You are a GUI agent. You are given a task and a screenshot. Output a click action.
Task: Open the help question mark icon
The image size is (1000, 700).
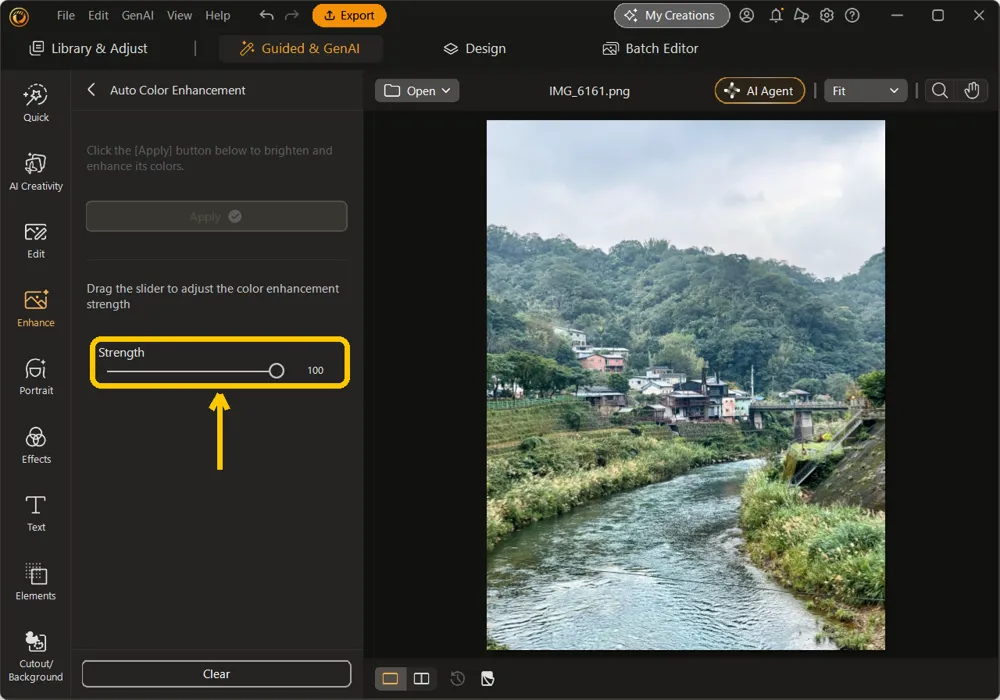pyautogui.click(x=852, y=15)
